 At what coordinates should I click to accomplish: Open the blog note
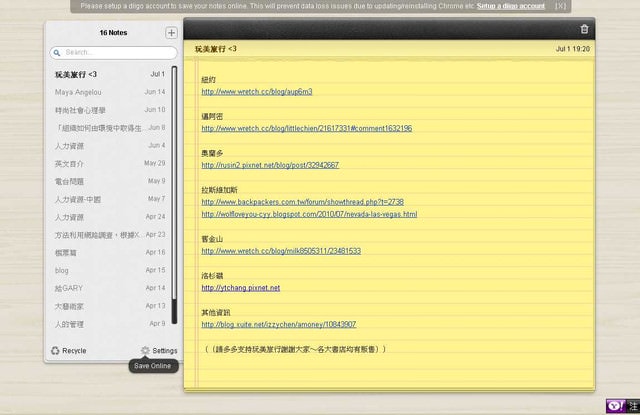110,271
